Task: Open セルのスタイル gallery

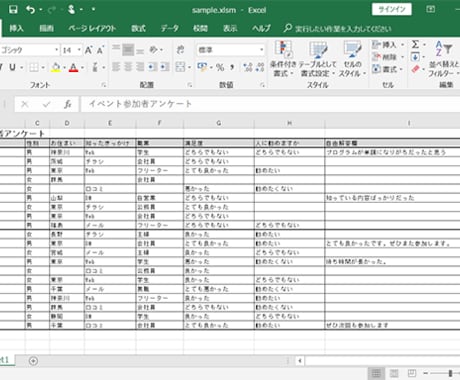Action: coord(352,59)
